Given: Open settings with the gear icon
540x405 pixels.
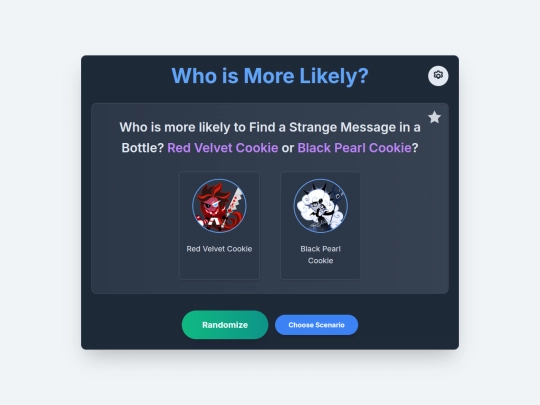Looking at the screenshot, I should 438,75.
